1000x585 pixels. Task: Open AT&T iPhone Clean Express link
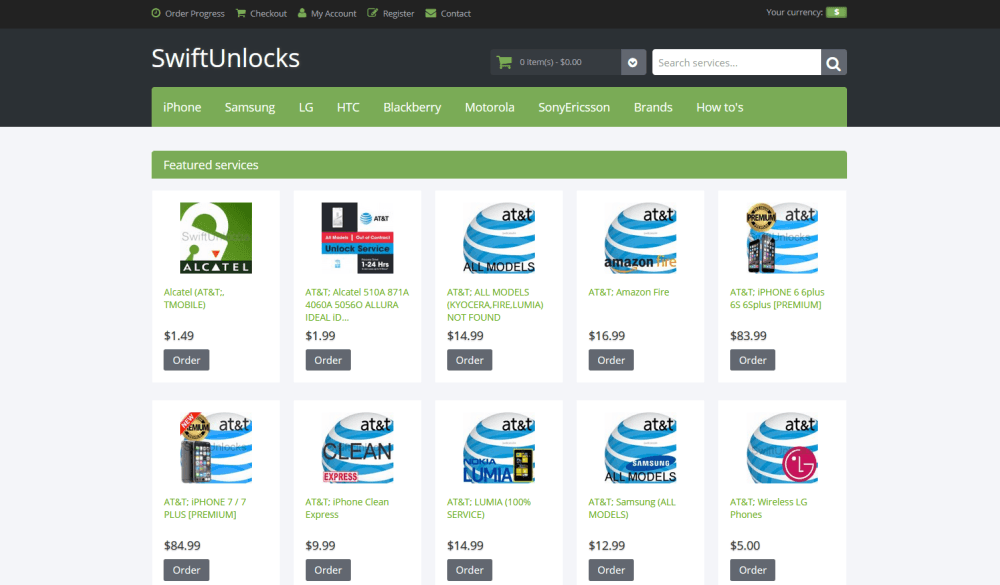[x=347, y=508]
